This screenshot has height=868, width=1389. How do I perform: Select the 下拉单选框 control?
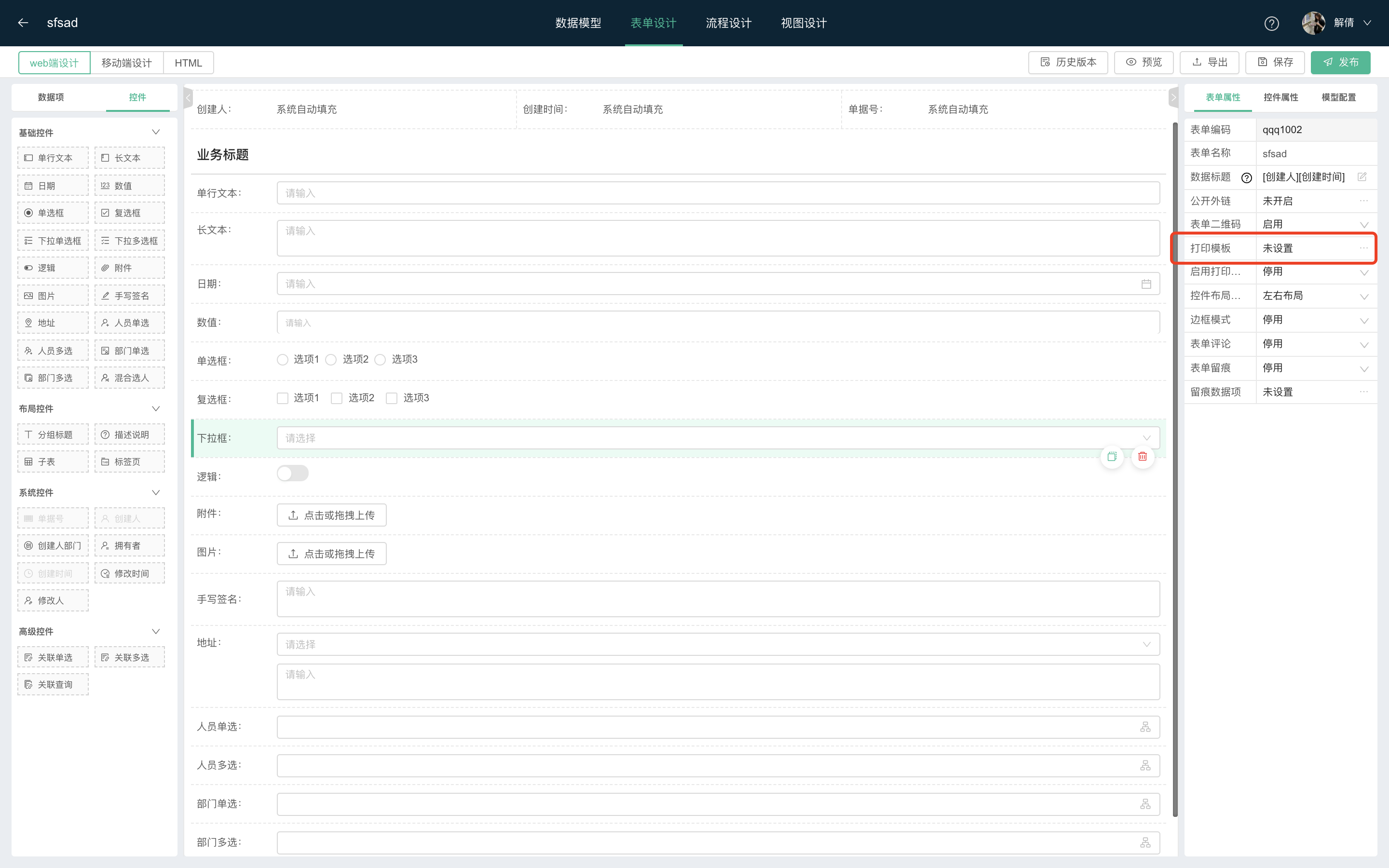click(53, 241)
